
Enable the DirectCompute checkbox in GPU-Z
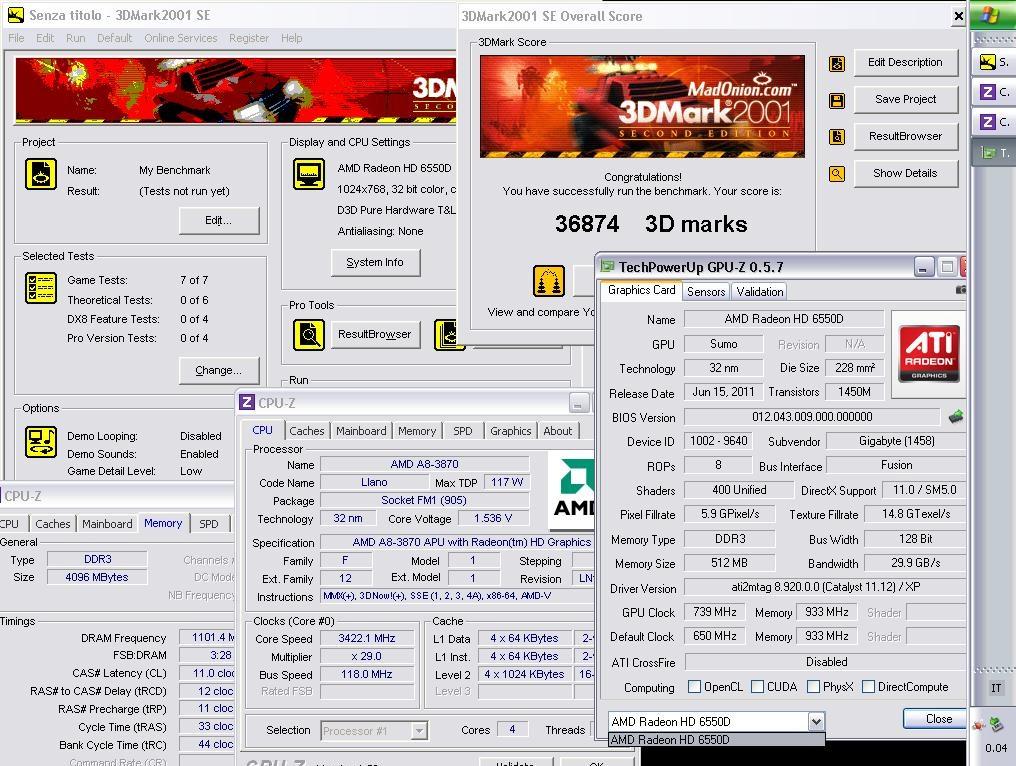pos(868,686)
